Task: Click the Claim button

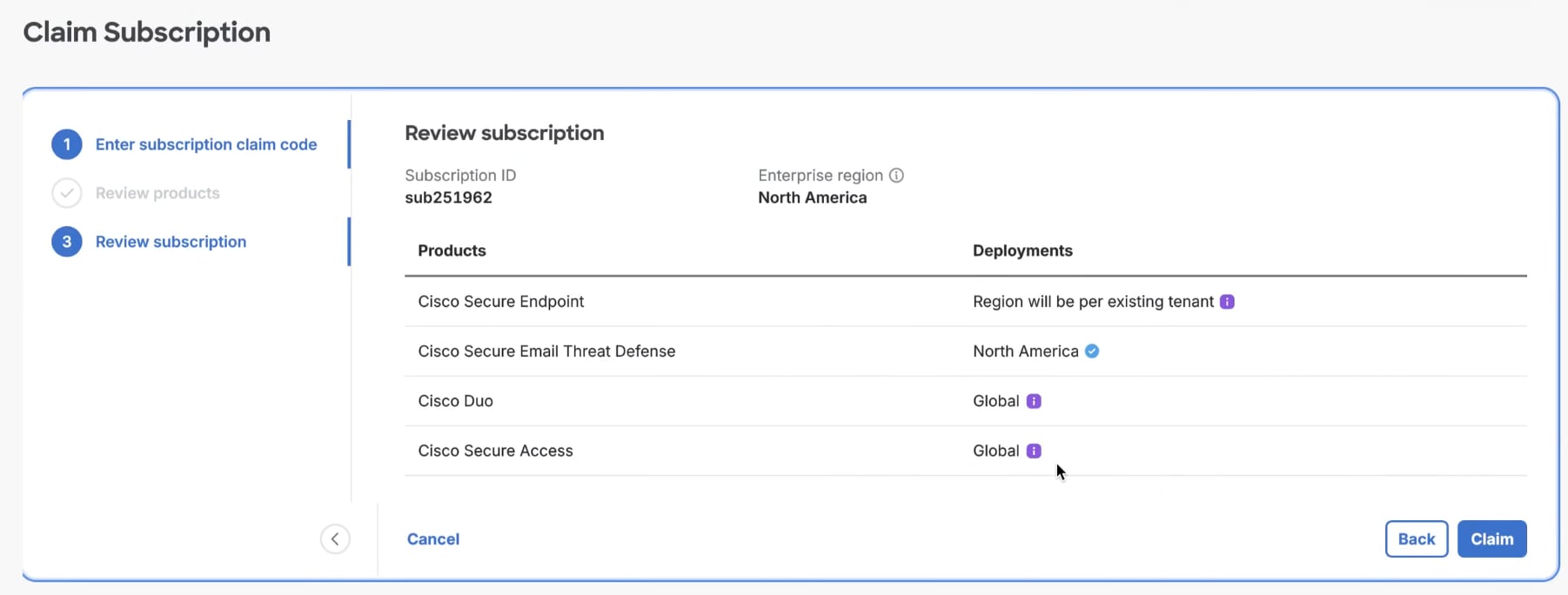Action: click(x=1492, y=539)
